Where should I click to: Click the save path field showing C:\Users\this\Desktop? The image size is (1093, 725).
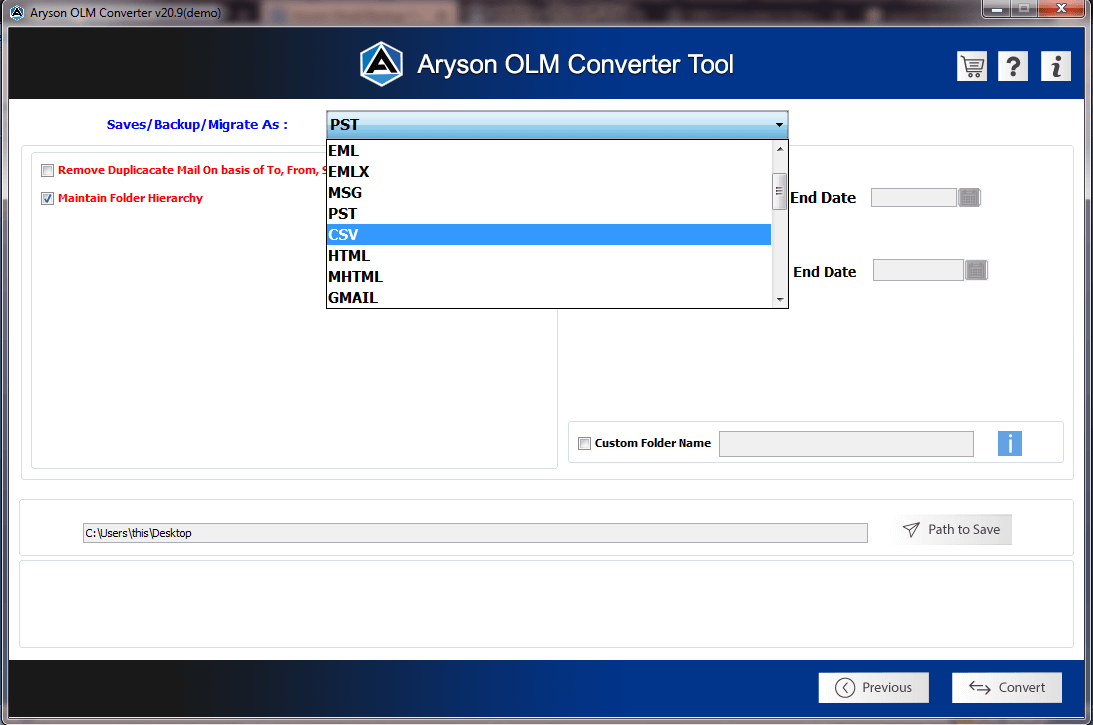[474, 532]
